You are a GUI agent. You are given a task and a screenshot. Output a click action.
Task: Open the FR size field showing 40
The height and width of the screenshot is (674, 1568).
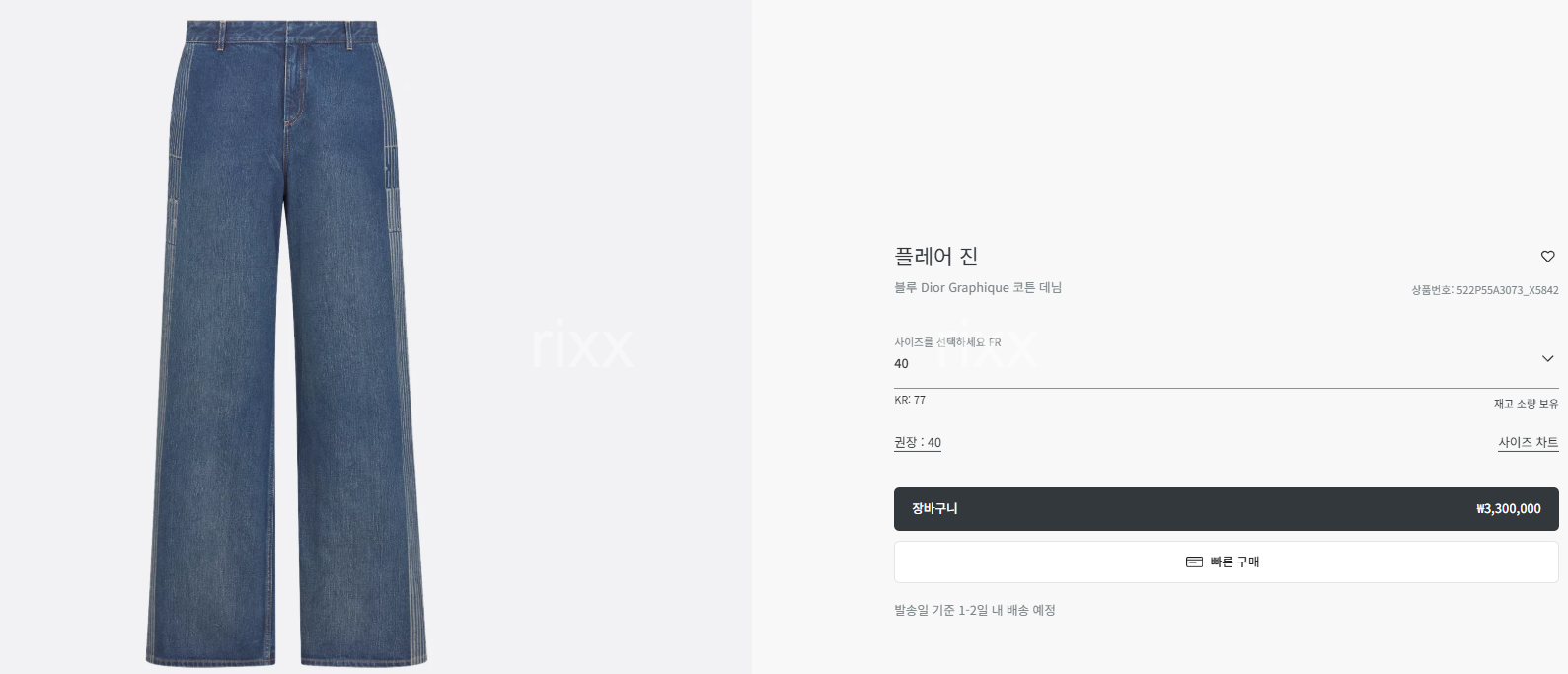point(1226,360)
